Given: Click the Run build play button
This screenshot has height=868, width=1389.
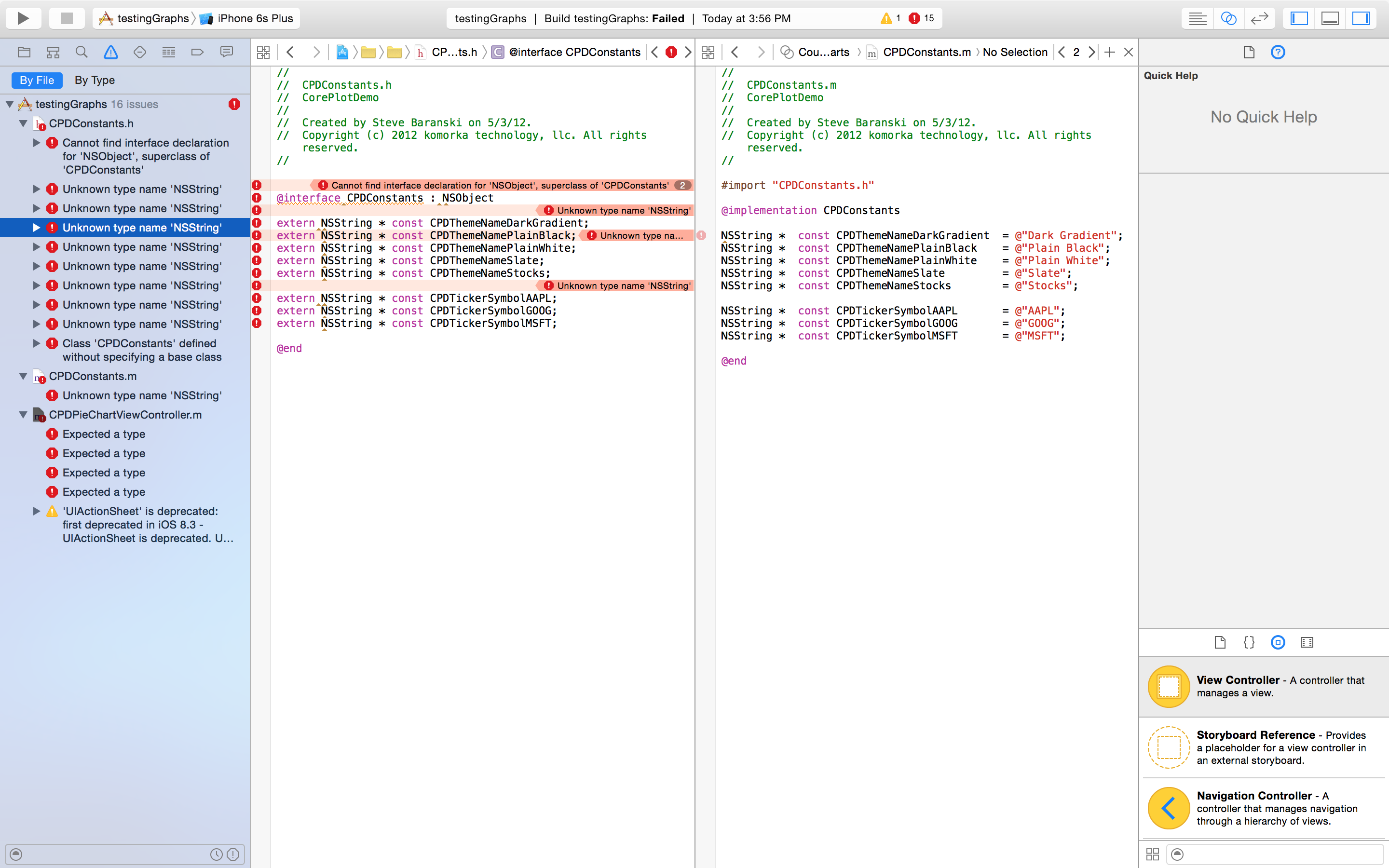Looking at the screenshot, I should (x=23, y=18).
